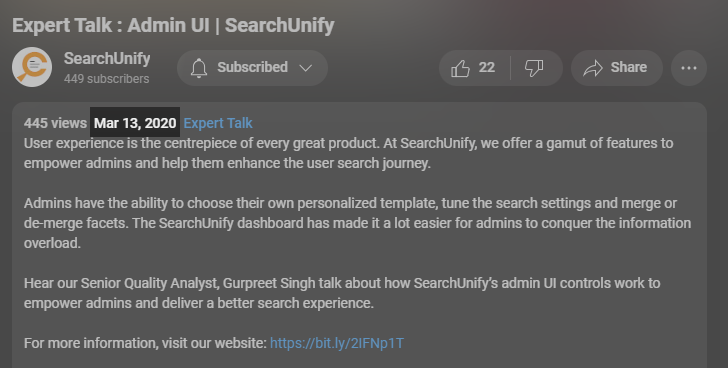
Task: Click the like count 22
Action: click(487, 68)
